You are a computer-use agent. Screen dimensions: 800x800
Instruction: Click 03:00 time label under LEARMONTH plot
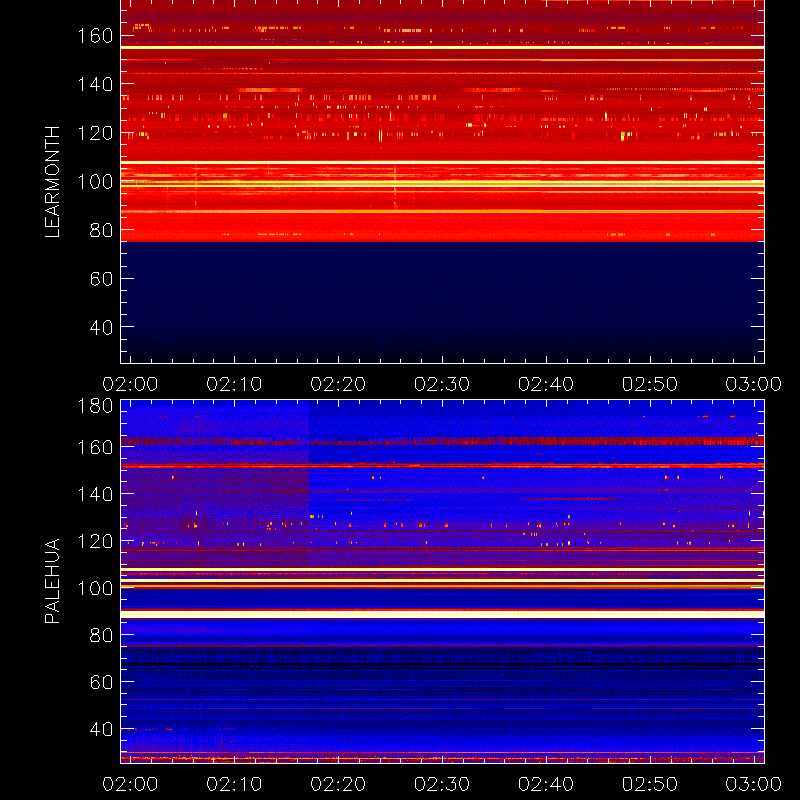pyautogui.click(x=754, y=384)
